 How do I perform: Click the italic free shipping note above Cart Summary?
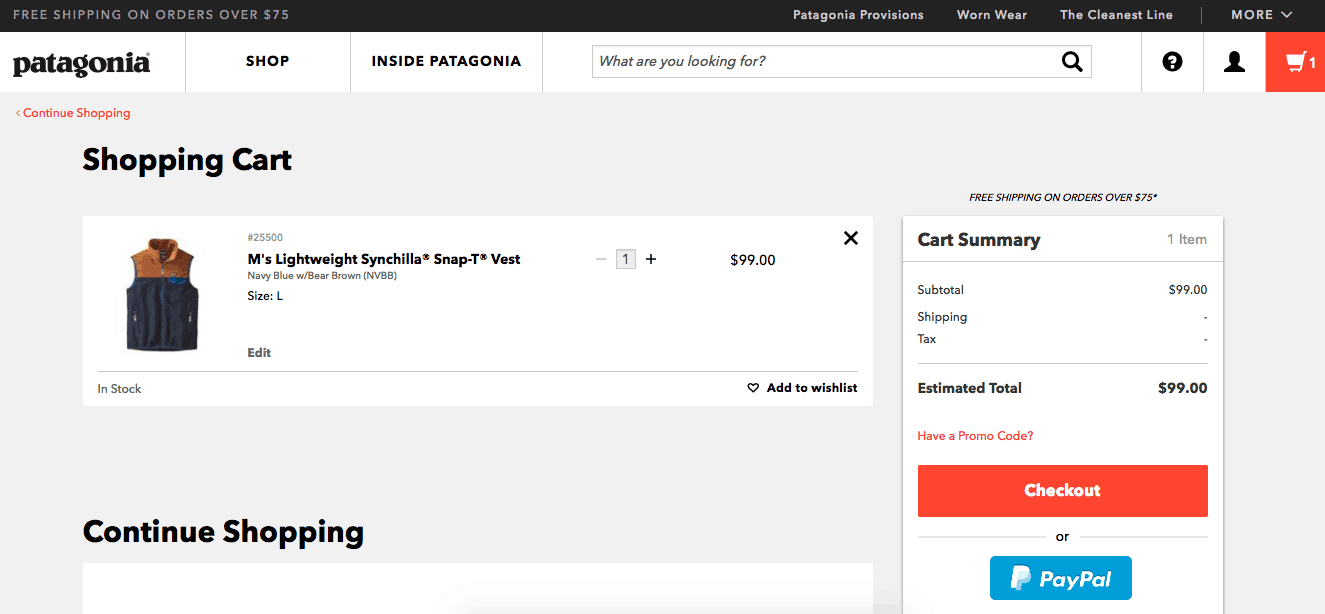1063,198
